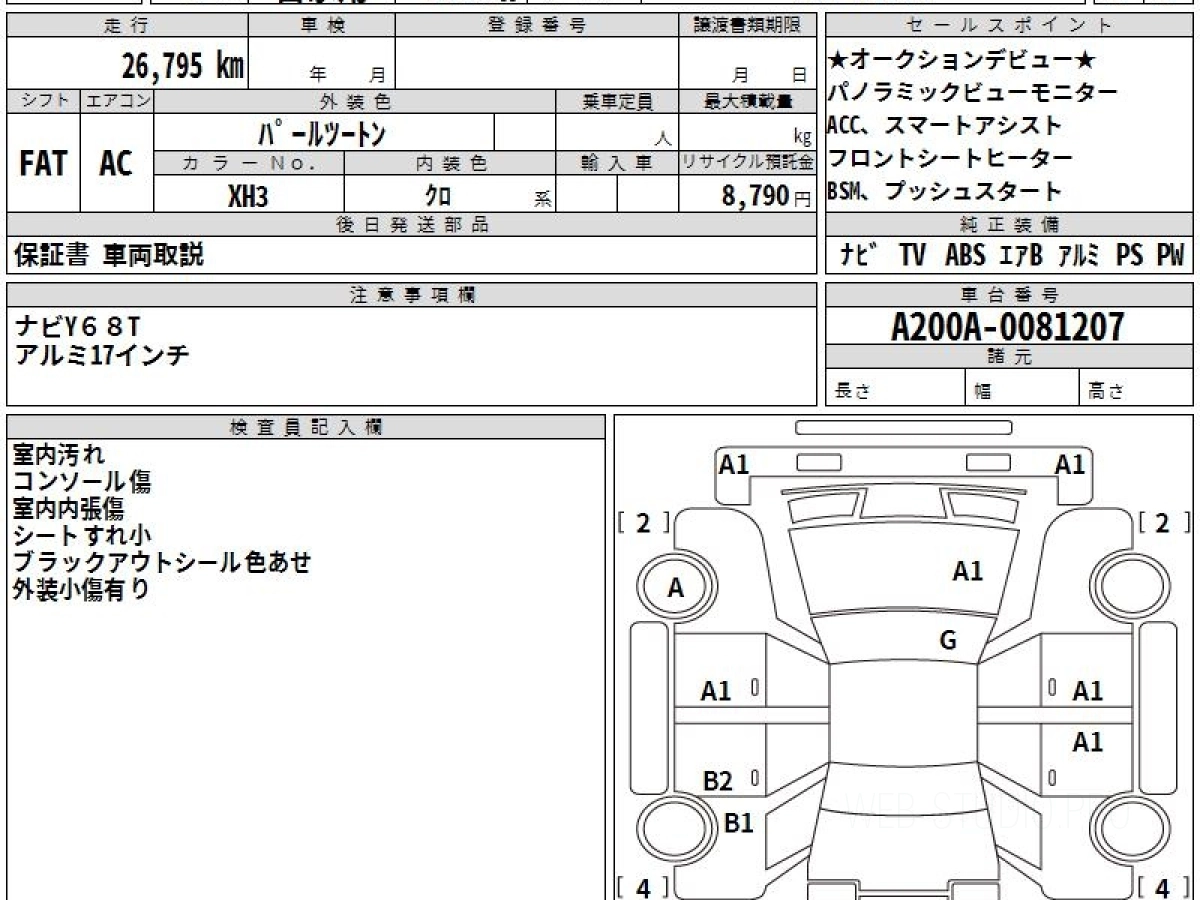Click the ACC、スマートアシスト line
The width and height of the screenshot is (1200, 900).
pos(944,126)
